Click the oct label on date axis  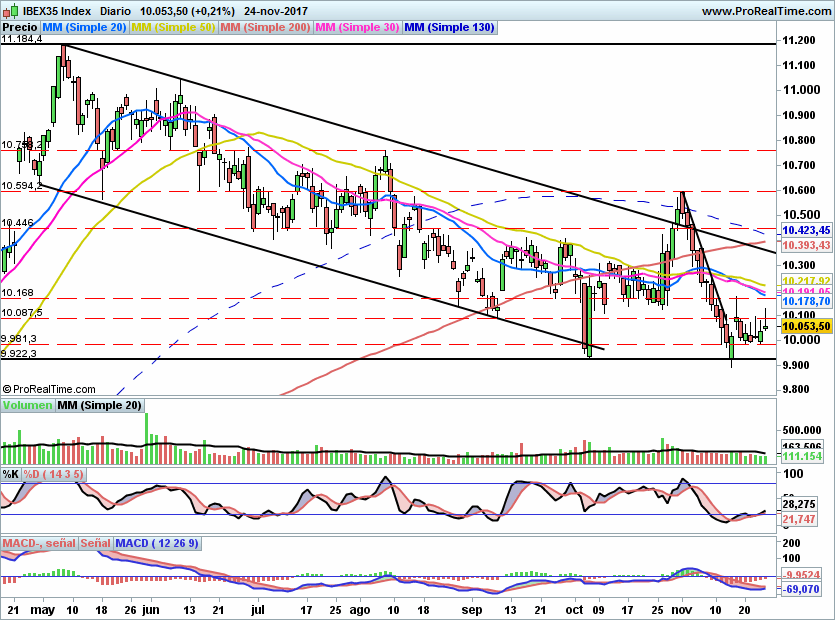click(574, 610)
